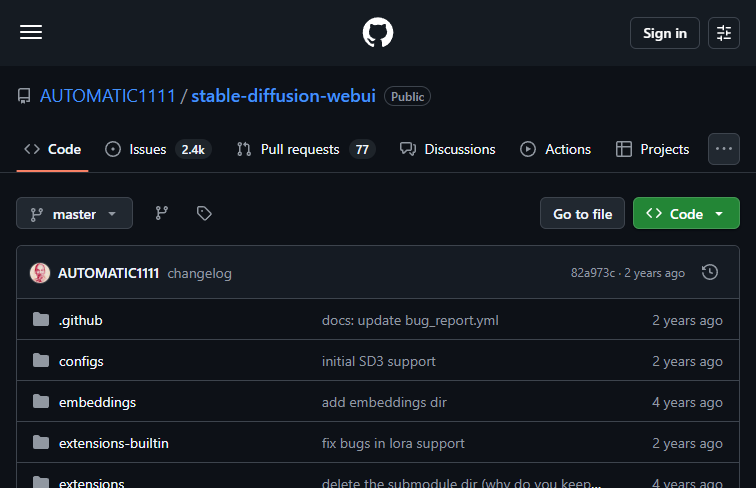Viewport: 756px width, 488px height.
Task: Open commit hash 82a973c
Action: 593,273
